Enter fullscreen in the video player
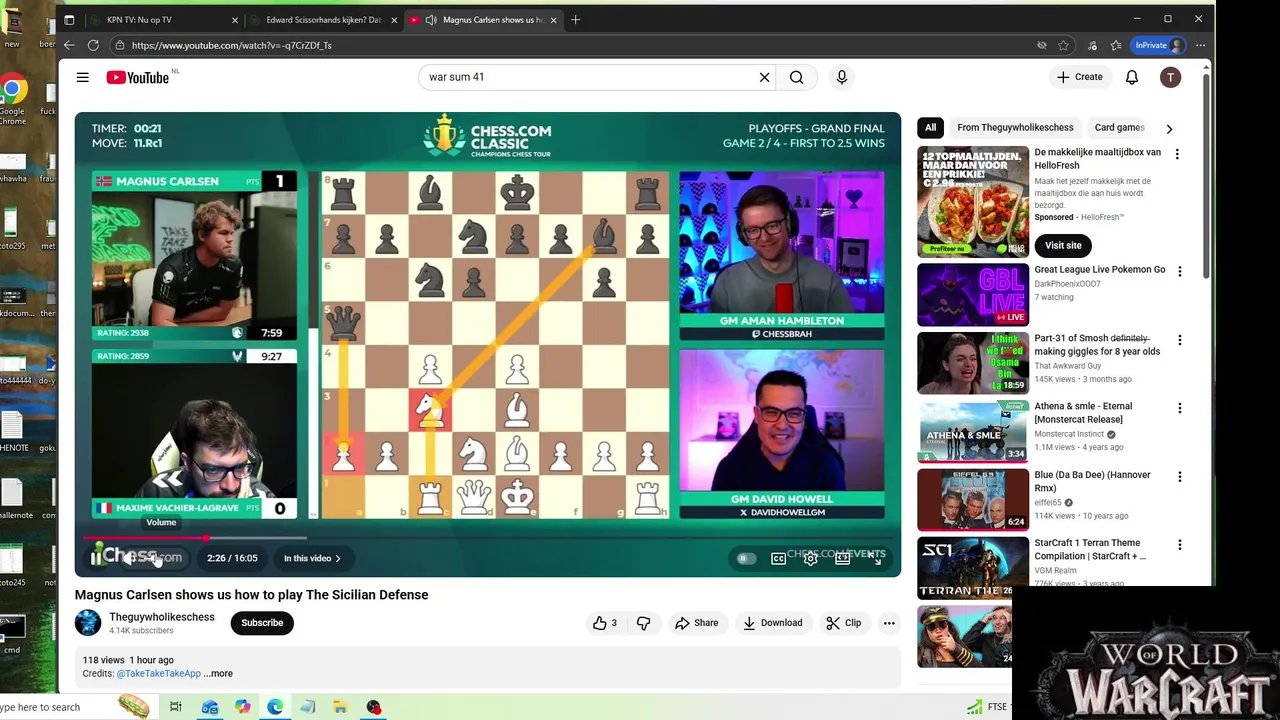Screen dimensions: 1280x720 click(x=876, y=558)
